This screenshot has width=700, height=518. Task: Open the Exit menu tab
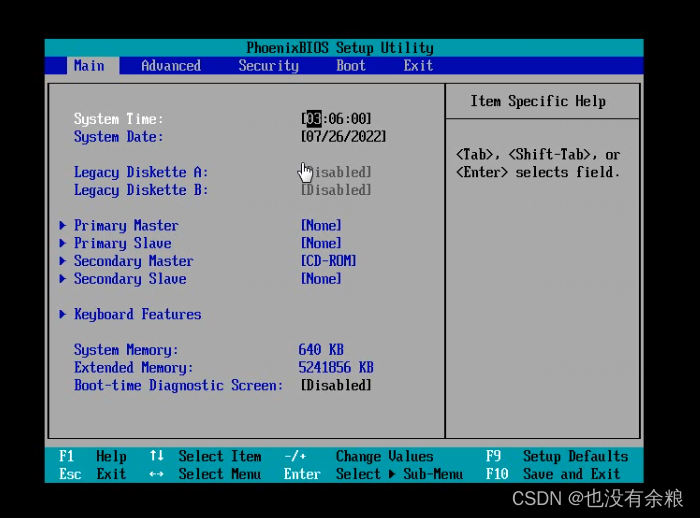click(418, 66)
